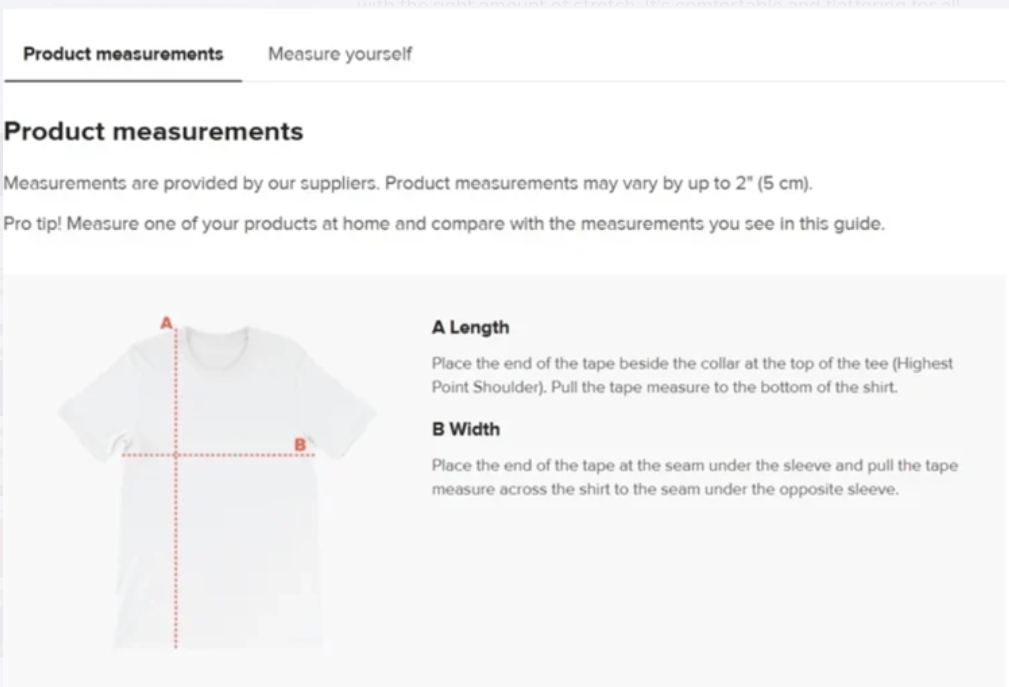This screenshot has height=687, width=1009.
Task: Click the Product measurements section heading
Action: 153,131
